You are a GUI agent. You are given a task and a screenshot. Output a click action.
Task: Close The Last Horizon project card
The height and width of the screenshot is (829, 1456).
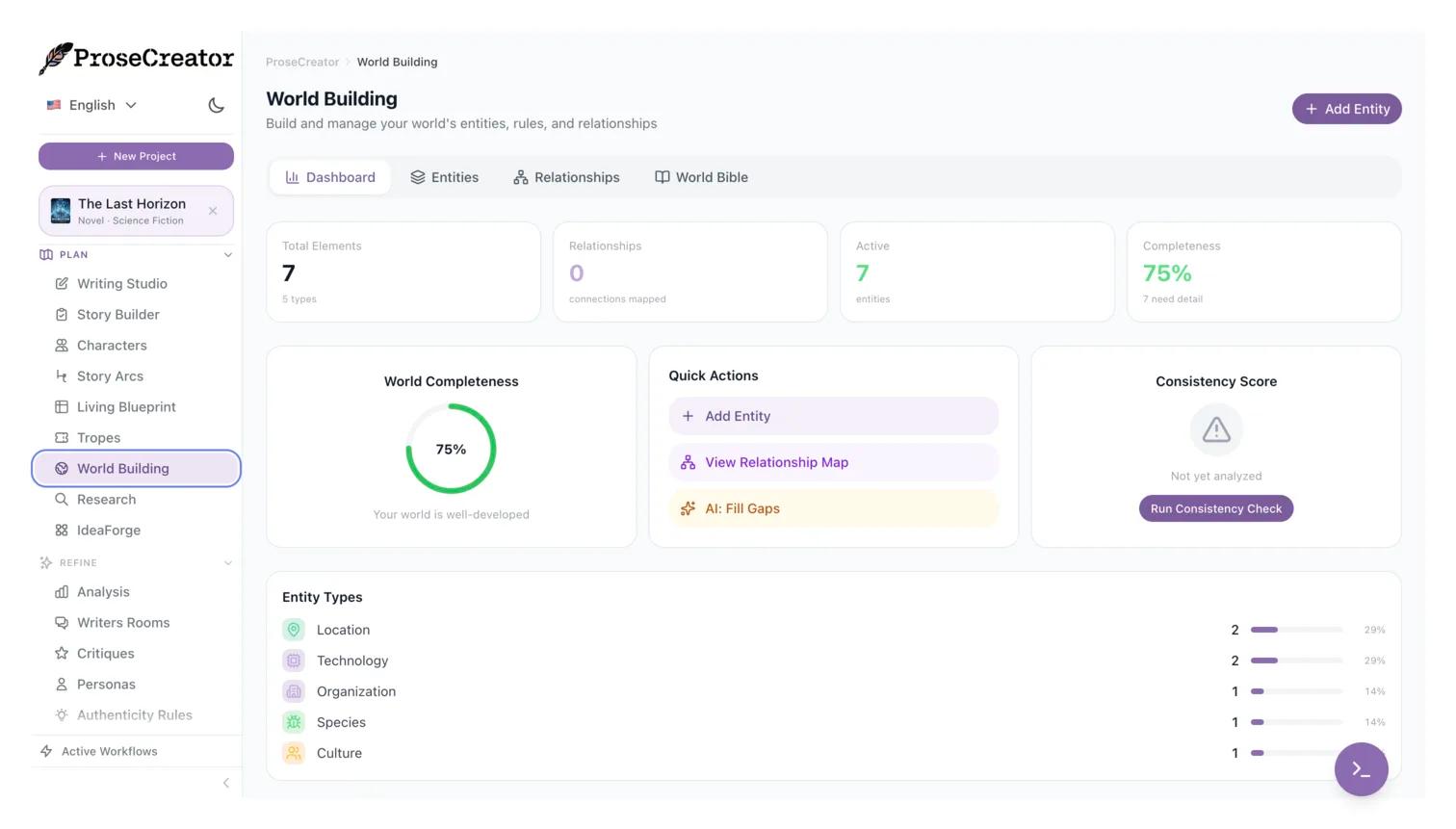(213, 211)
